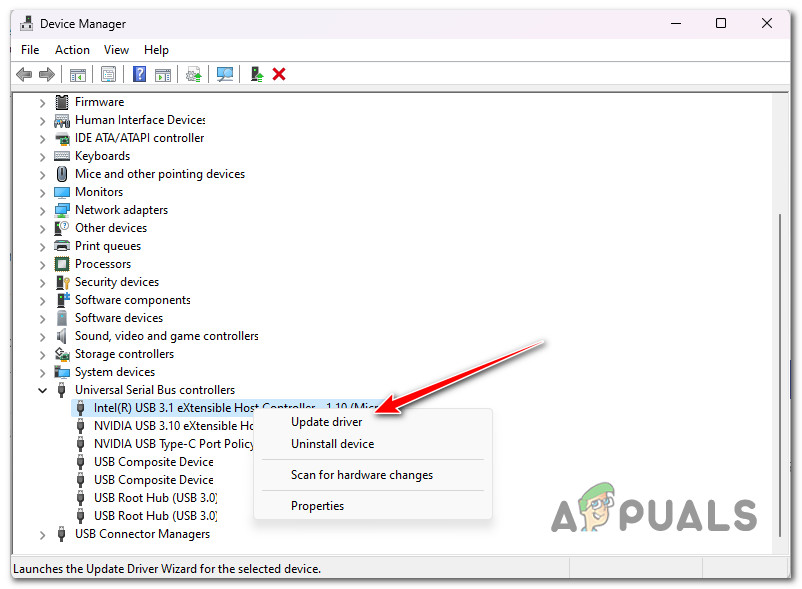
Task: Select NVIDIA USB 3.10 eXtensible Host Controller
Action: point(173,426)
